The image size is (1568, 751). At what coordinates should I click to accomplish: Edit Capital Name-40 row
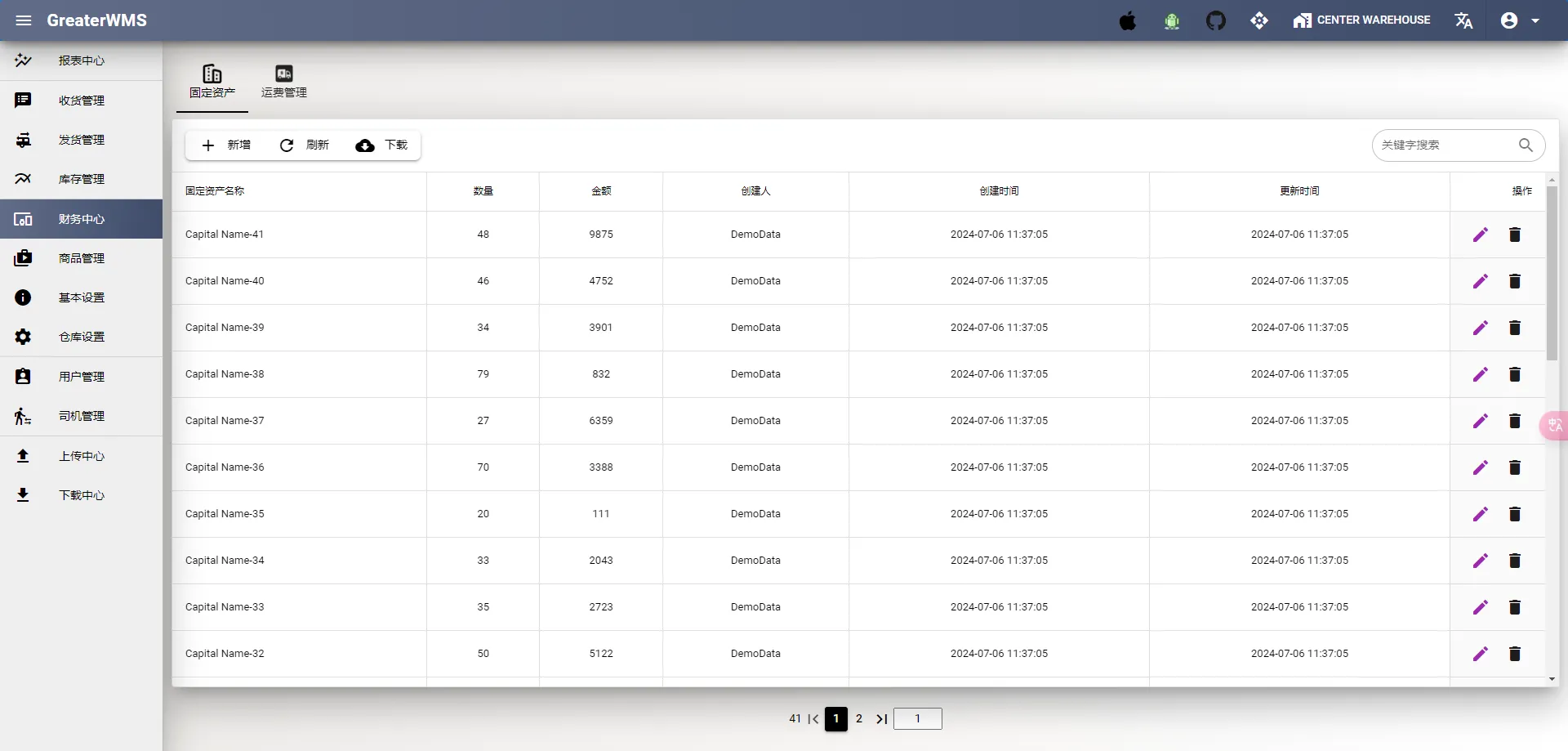(1481, 281)
